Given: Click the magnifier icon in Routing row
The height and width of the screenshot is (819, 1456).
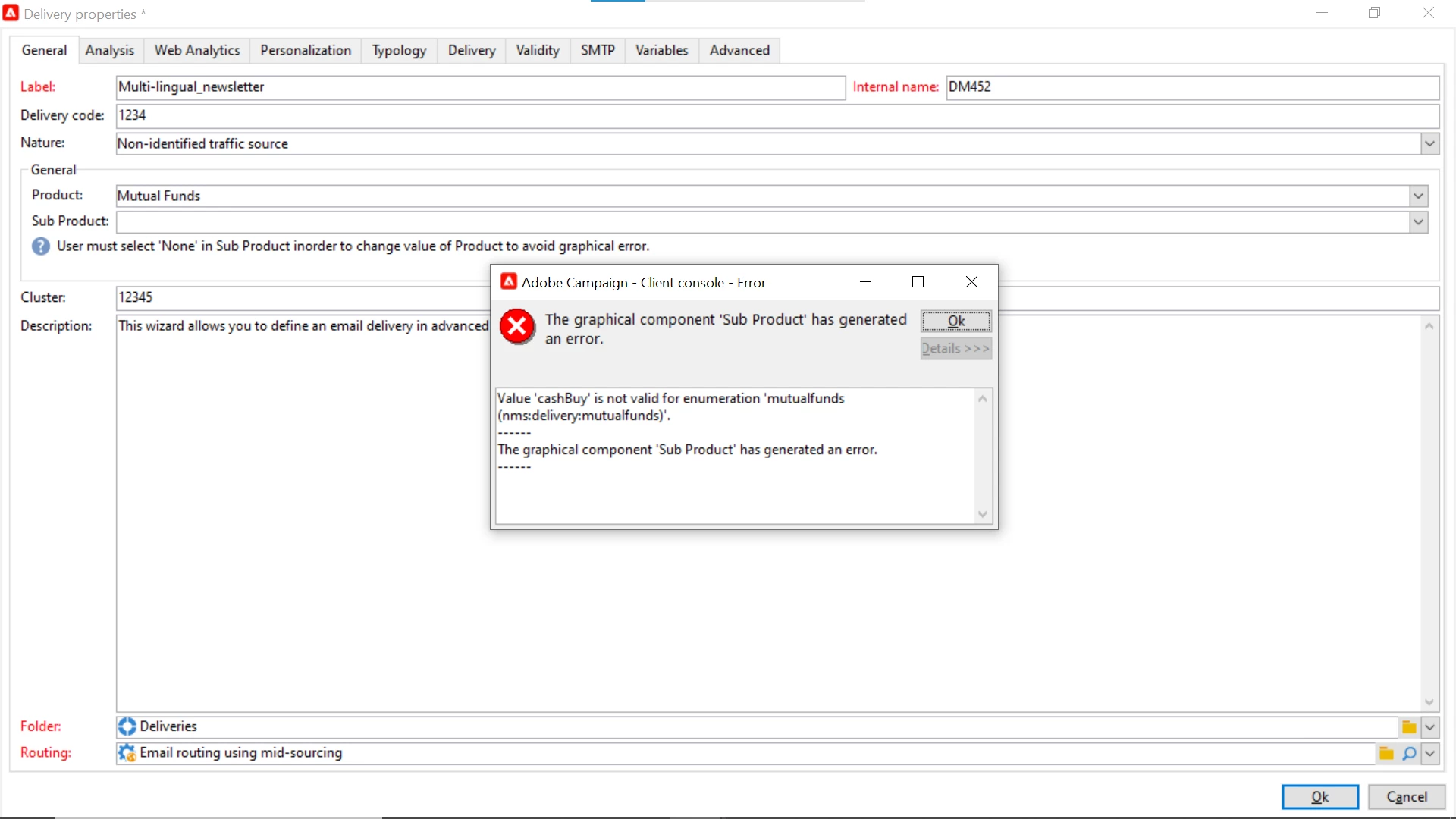Looking at the screenshot, I should tap(1409, 753).
